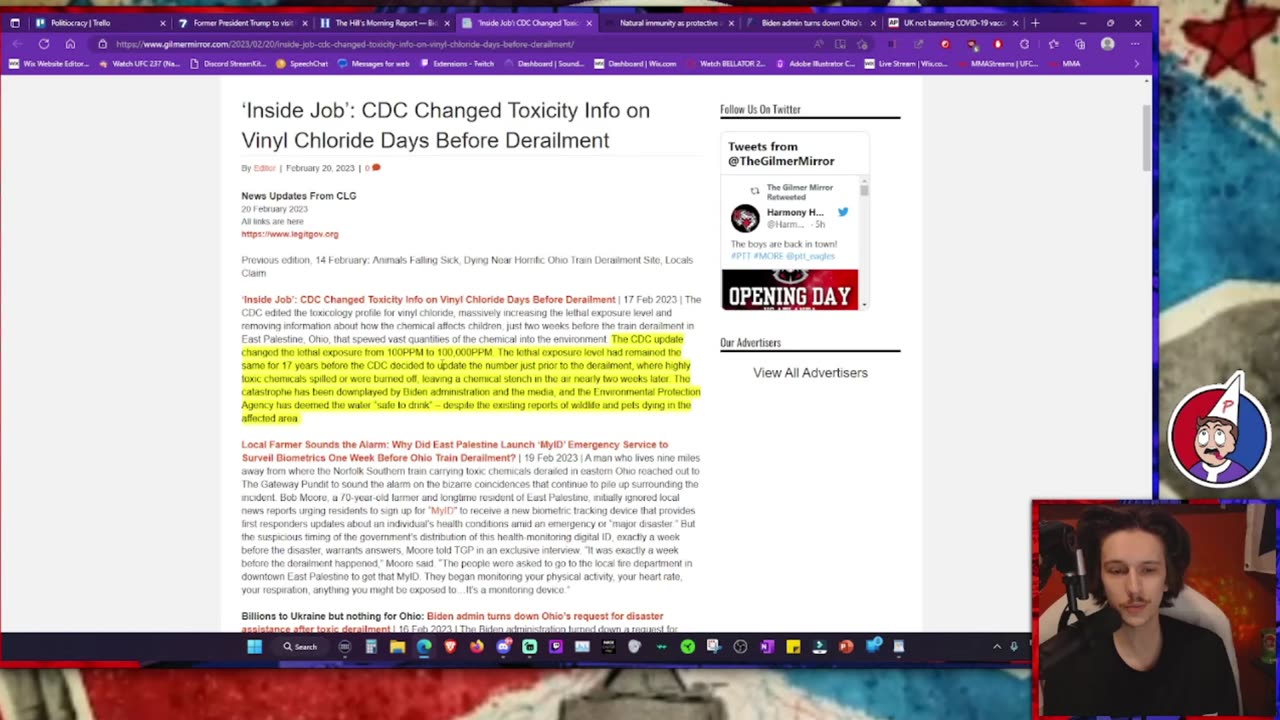
Task: Switch to Natural immunity as protective tab
Action: [670, 22]
